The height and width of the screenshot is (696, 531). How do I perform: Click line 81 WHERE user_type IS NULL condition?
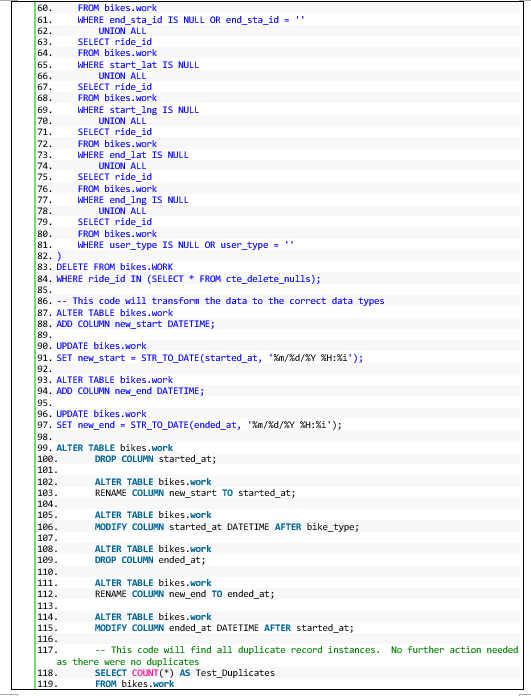pos(186,245)
